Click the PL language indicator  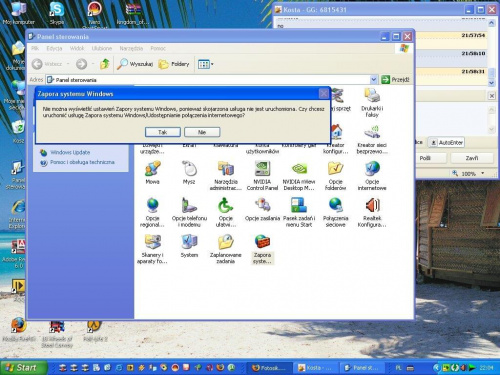(398, 368)
